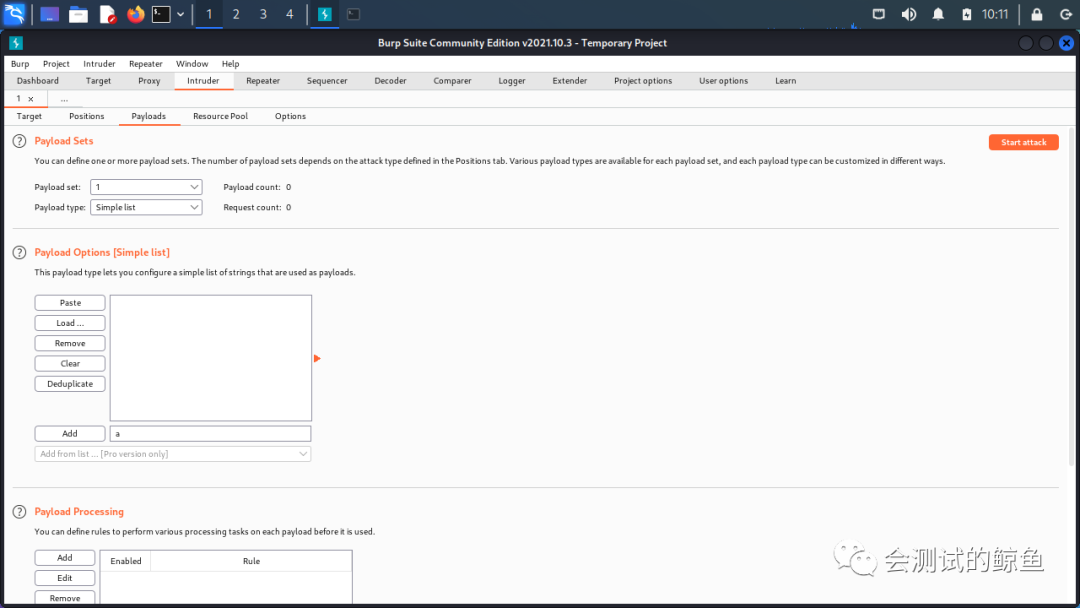Open the Positions sub-tab
The image size is (1080, 608).
pyautogui.click(x=87, y=116)
